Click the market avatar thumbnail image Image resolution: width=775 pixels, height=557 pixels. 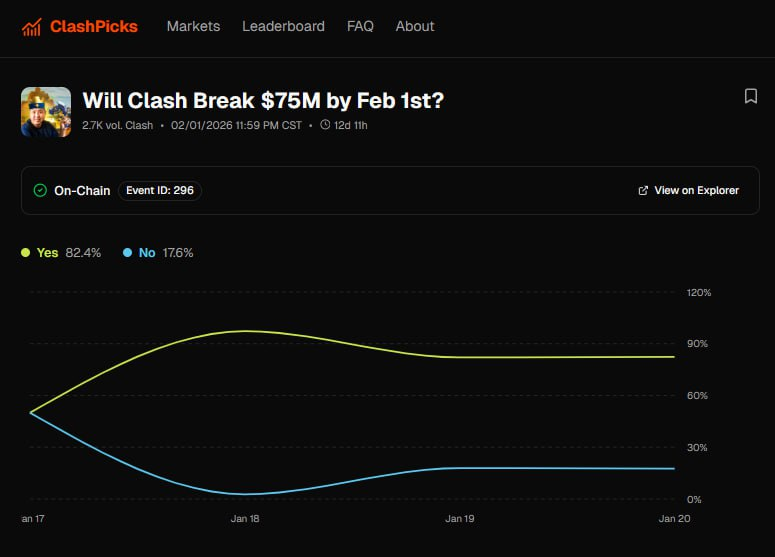pos(46,111)
